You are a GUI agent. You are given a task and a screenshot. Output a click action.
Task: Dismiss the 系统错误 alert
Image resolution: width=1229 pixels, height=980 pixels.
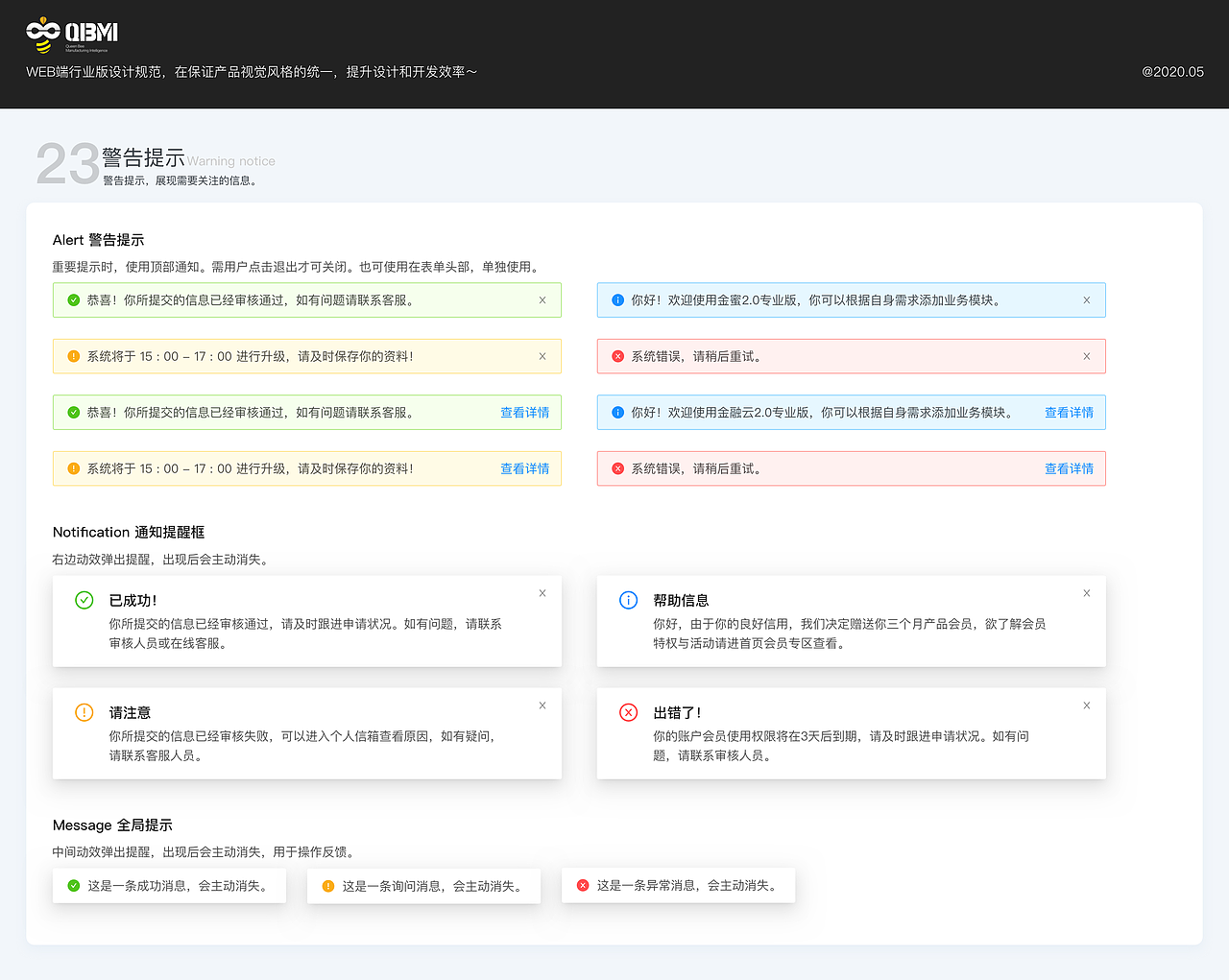click(1086, 355)
